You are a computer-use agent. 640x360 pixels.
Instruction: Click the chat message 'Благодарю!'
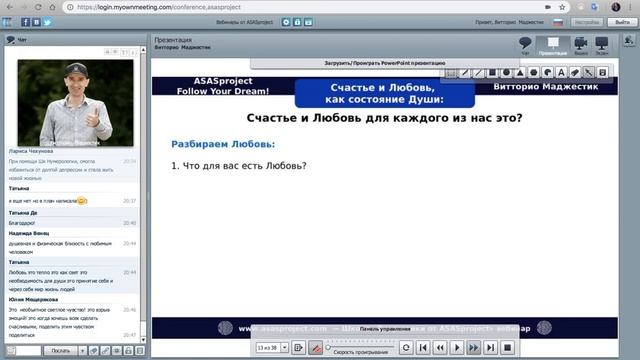point(22,223)
